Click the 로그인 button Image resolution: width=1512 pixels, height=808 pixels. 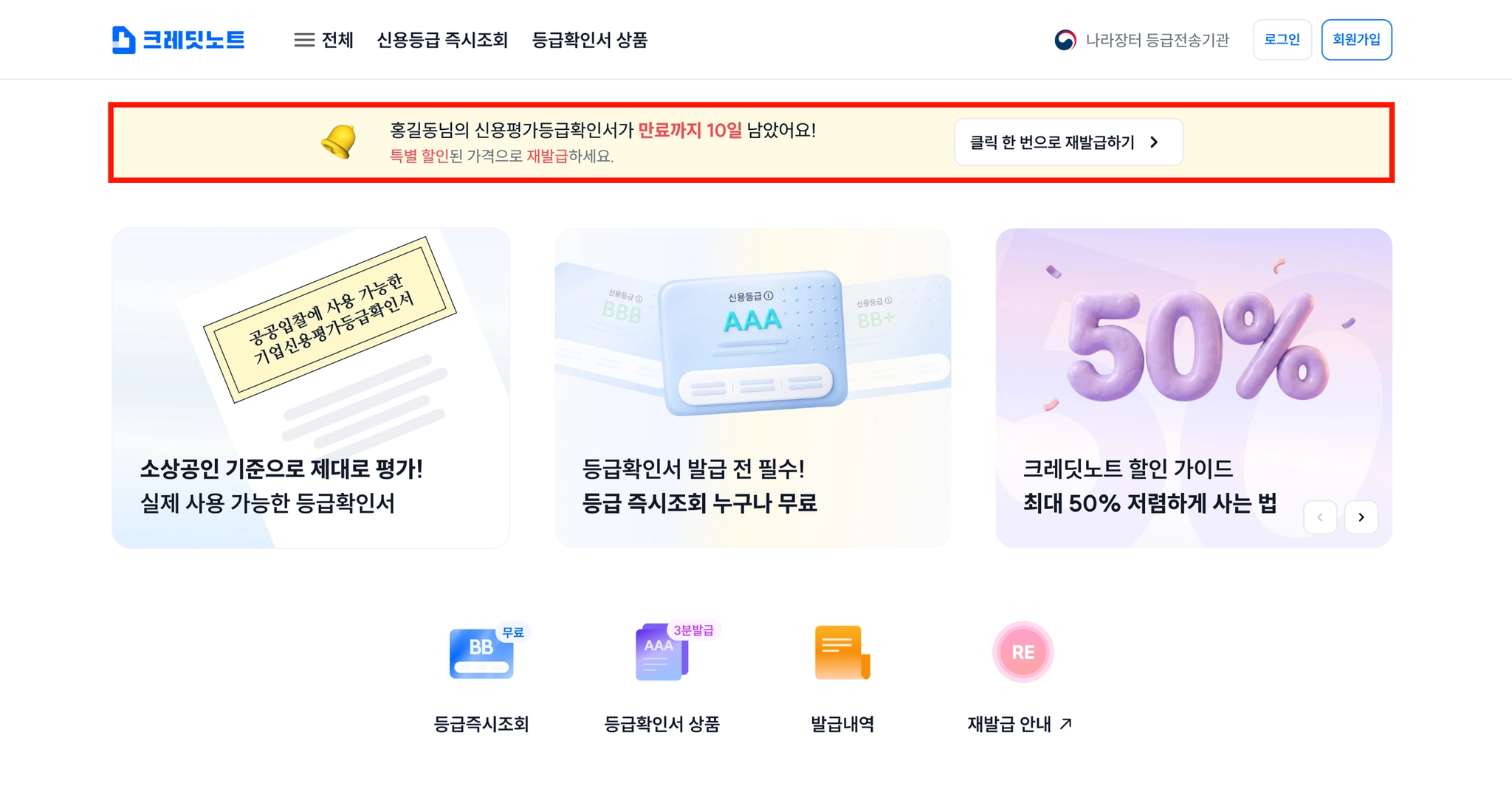pyautogui.click(x=1282, y=40)
